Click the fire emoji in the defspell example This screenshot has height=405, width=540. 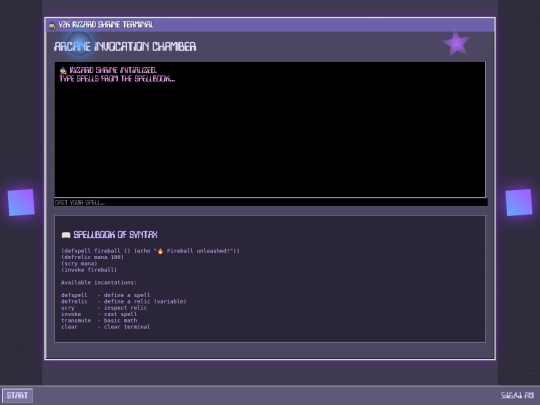click(x=160, y=251)
